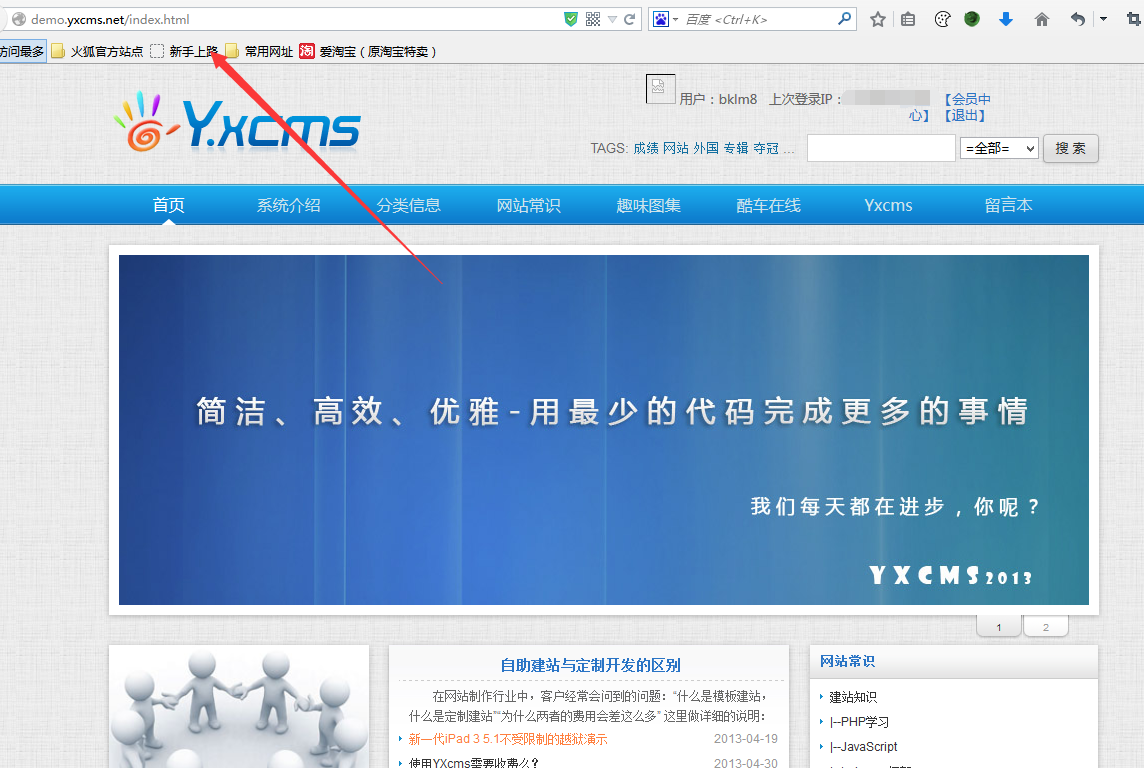Select the 酷车在线 navigation tab
Image resolution: width=1144 pixels, height=768 pixels.
tap(768, 205)
